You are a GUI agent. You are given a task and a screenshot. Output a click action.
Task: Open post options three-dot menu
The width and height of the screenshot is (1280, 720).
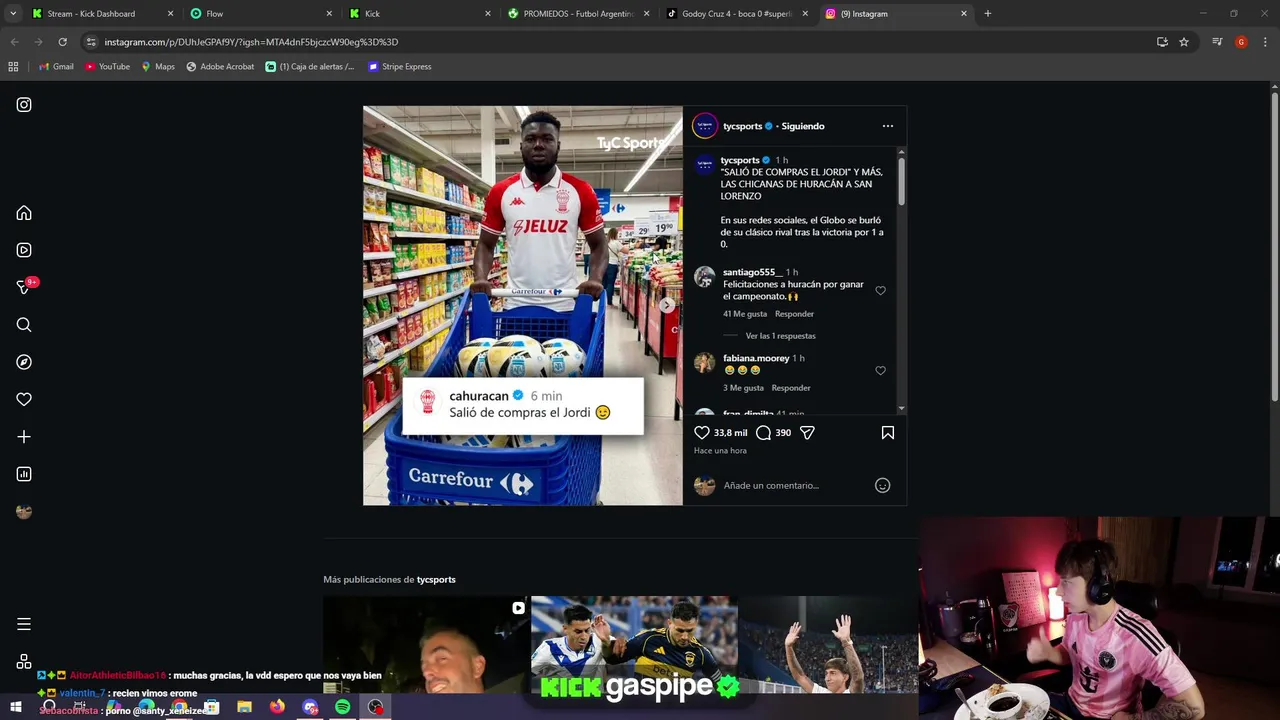(x=888, y=126)
